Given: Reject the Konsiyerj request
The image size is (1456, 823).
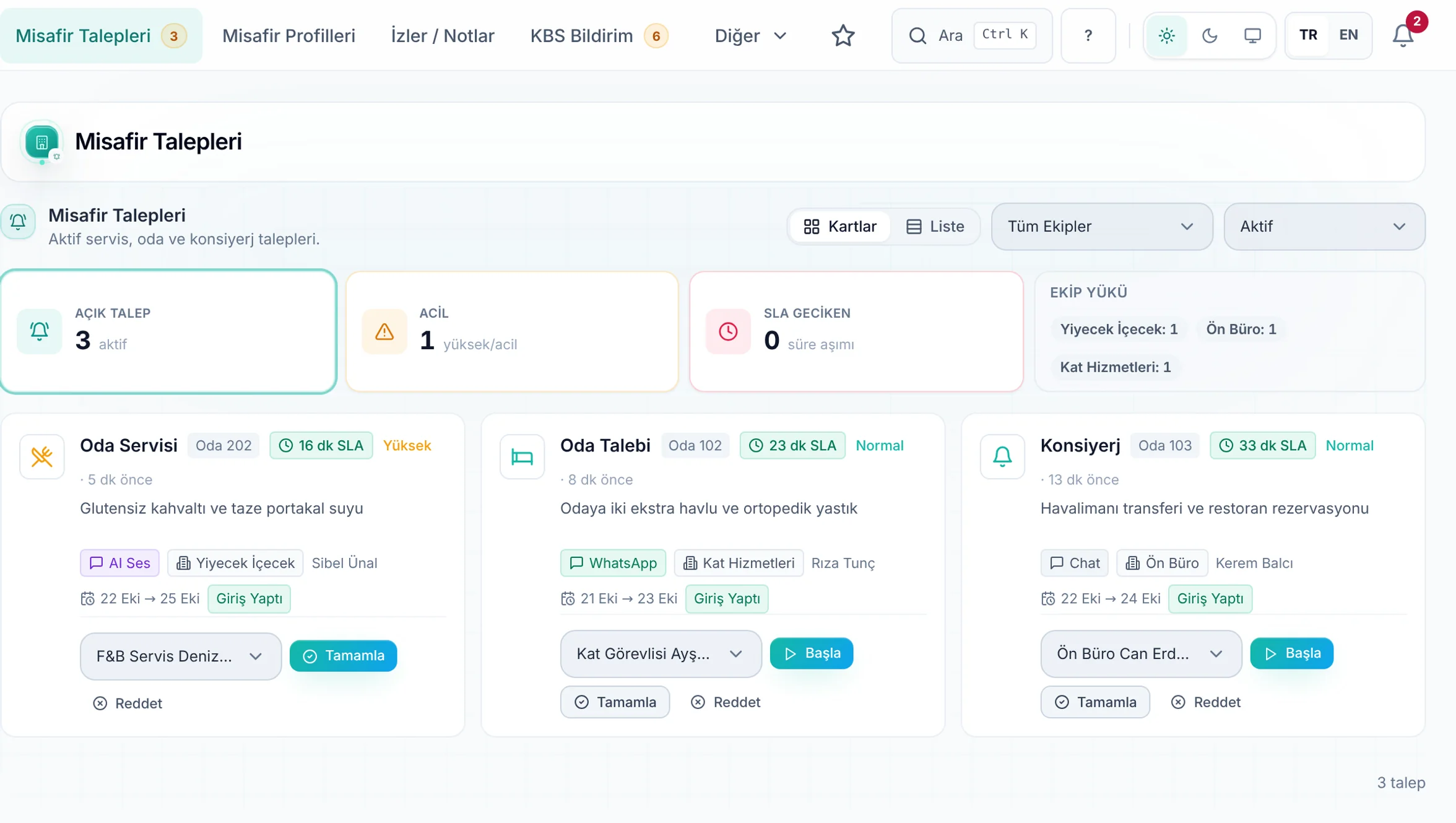Looking at the screenshot, I should coord(1205,702).
